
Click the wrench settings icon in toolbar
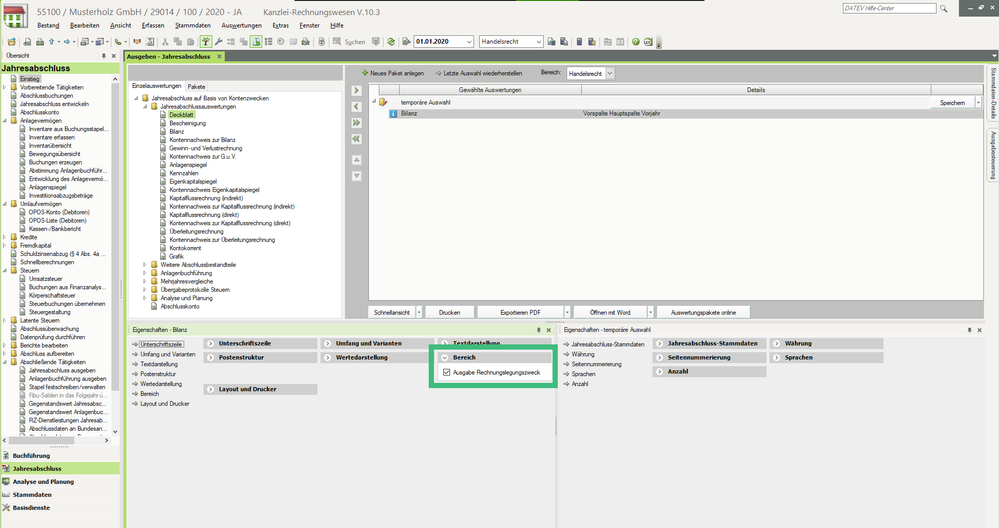point(219,41)
